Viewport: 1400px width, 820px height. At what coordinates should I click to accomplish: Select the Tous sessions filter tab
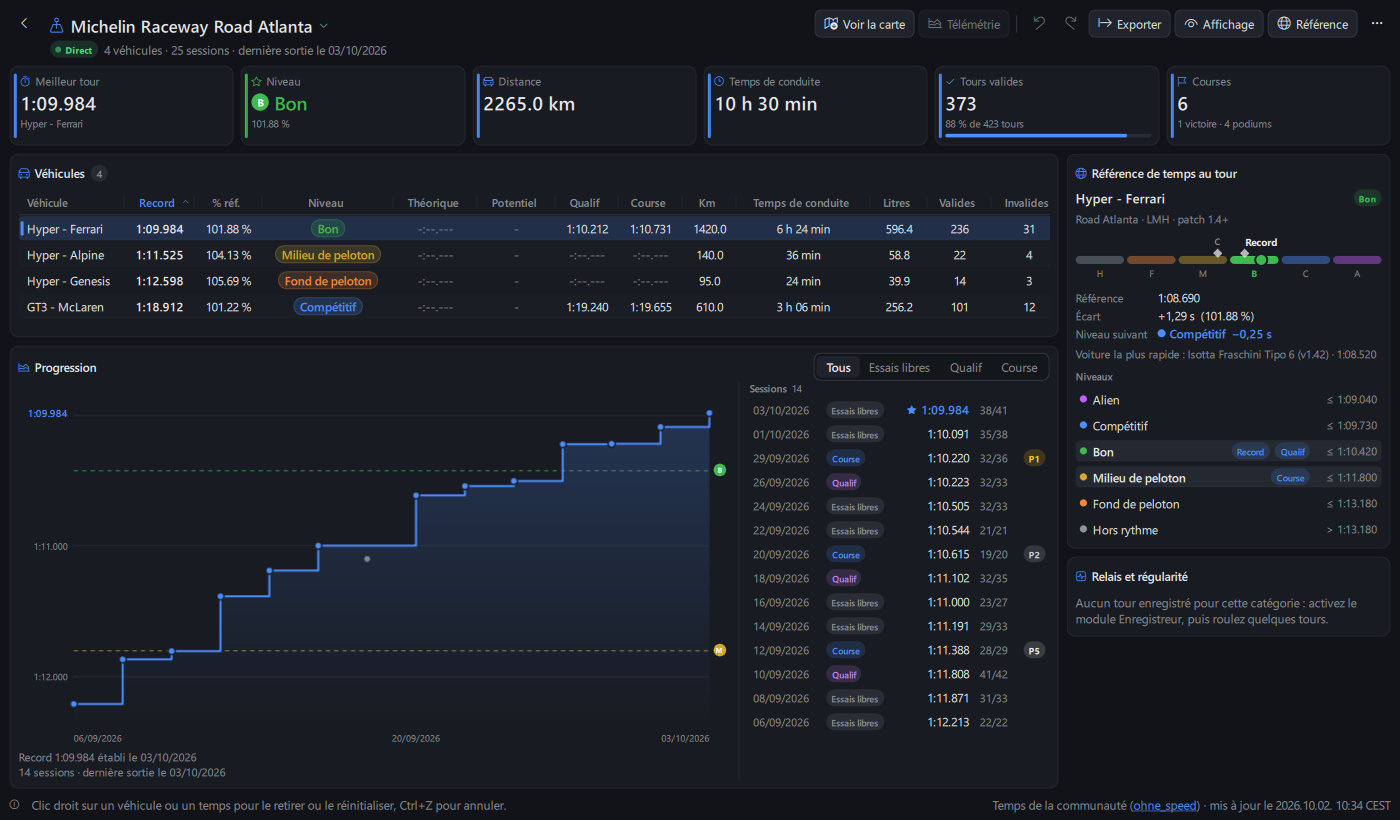pyautogui.click(x=838, y=368)
